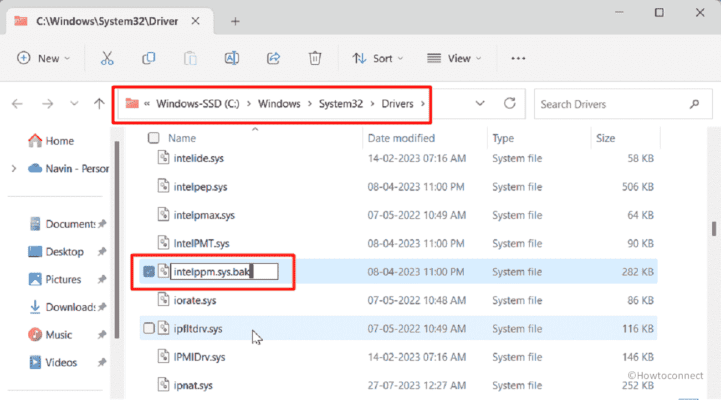Click the IntelPMT.sys file icon

coord(163,243)
